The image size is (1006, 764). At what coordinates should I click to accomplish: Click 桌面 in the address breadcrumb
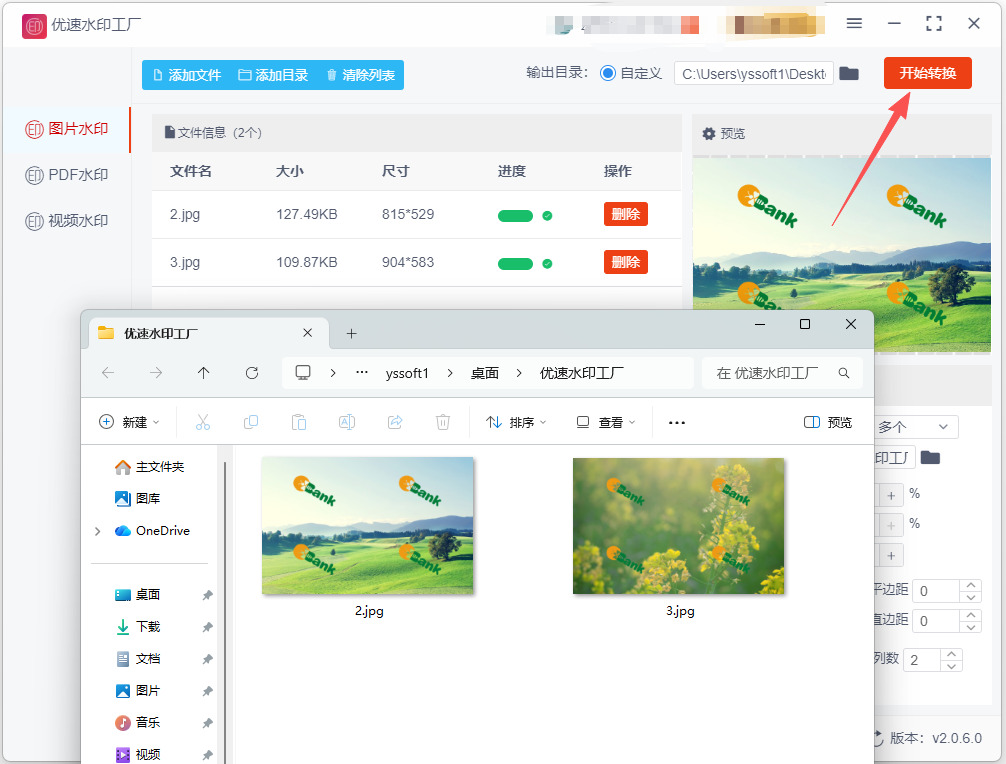[484, 373]
